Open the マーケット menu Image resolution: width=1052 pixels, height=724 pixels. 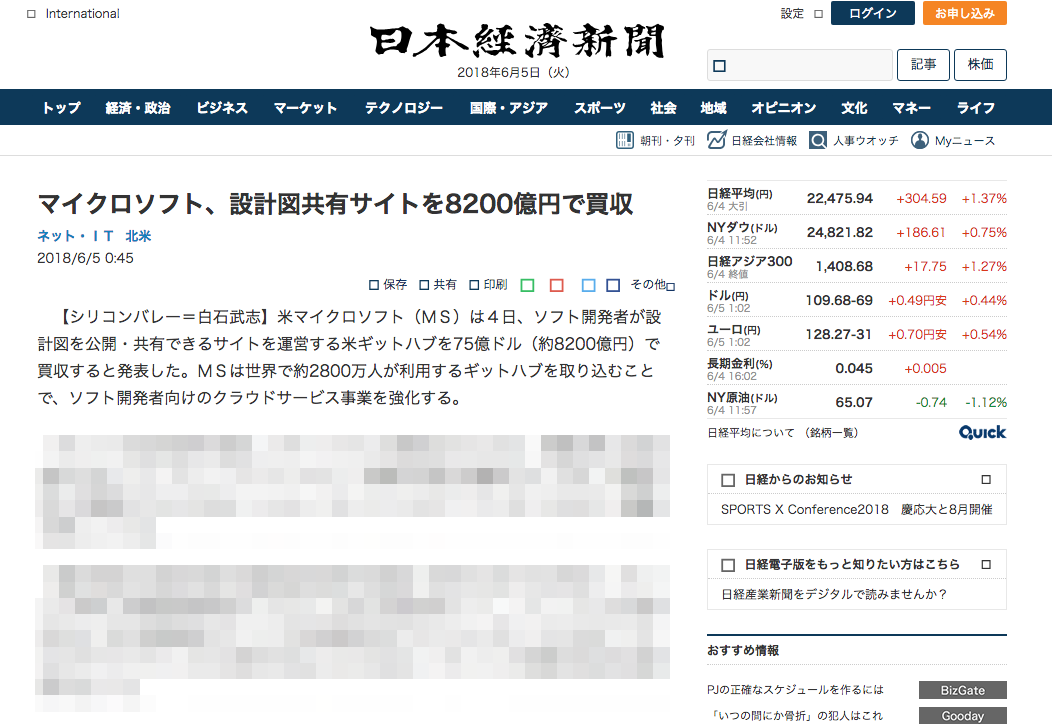(305, 107)
